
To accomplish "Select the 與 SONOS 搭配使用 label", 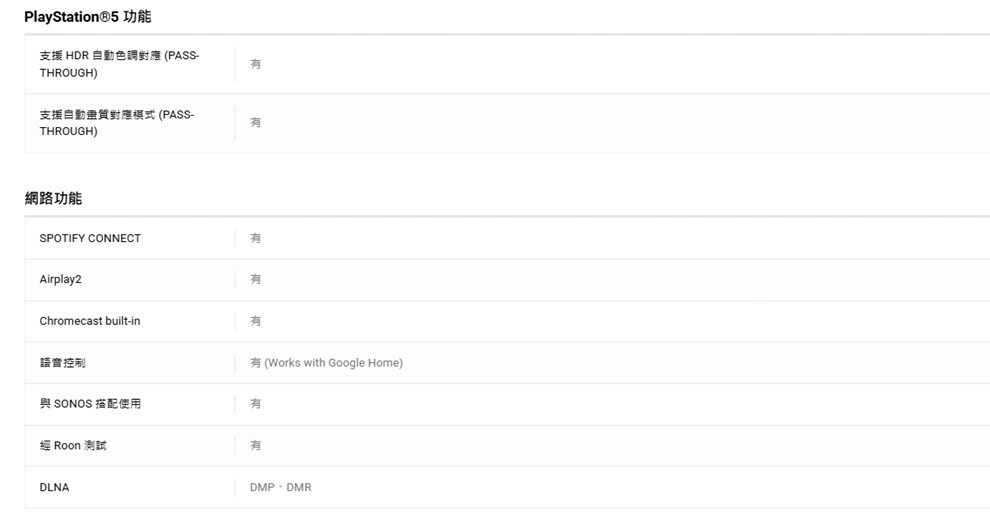I will tap(90, 404).
